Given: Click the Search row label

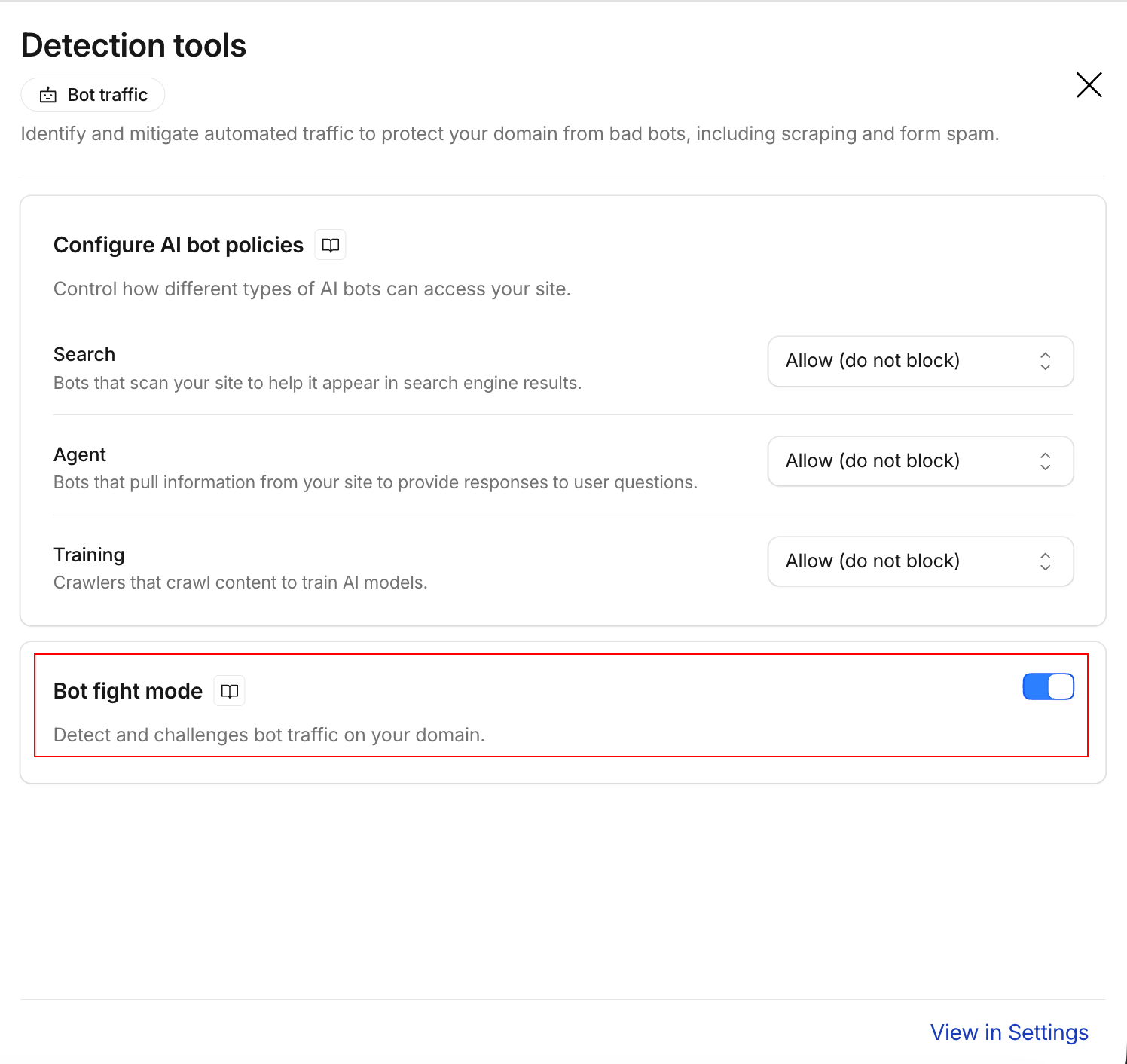Looking at the screenshot, I should click(84, 354).
